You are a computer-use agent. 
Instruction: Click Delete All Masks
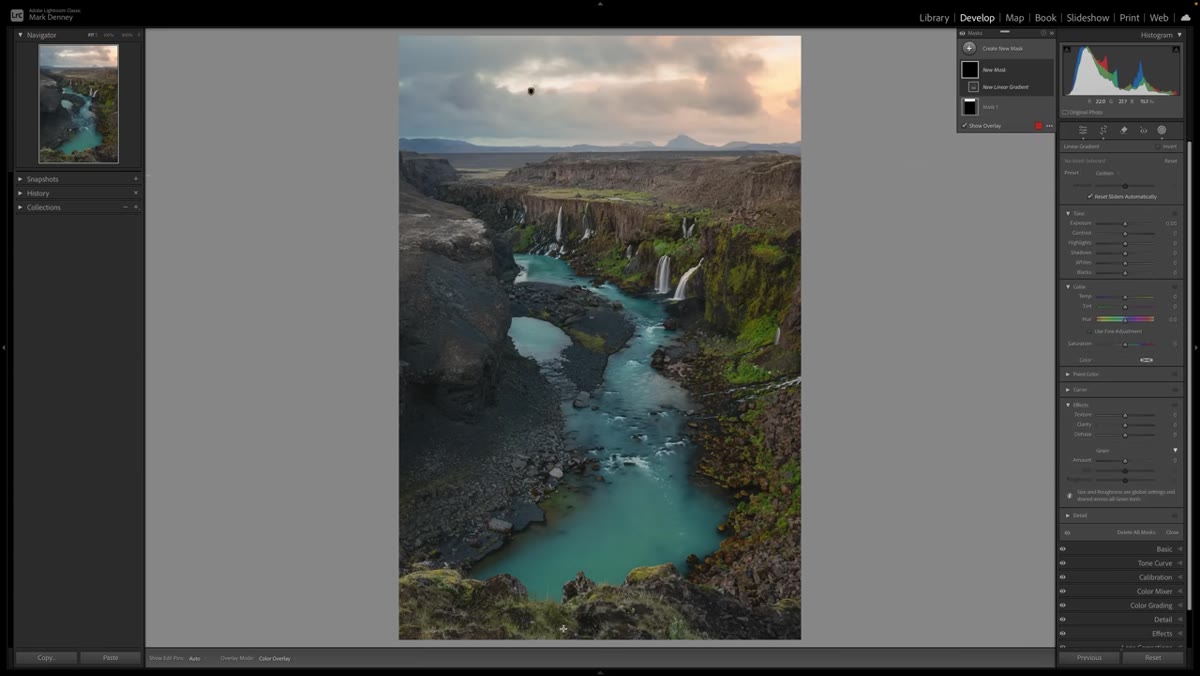point(1138,532)
